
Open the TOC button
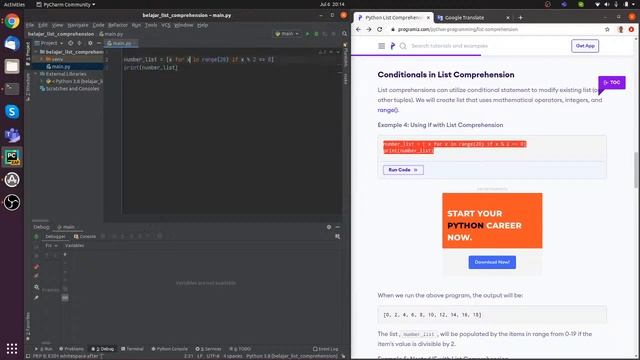pos(611,82)
